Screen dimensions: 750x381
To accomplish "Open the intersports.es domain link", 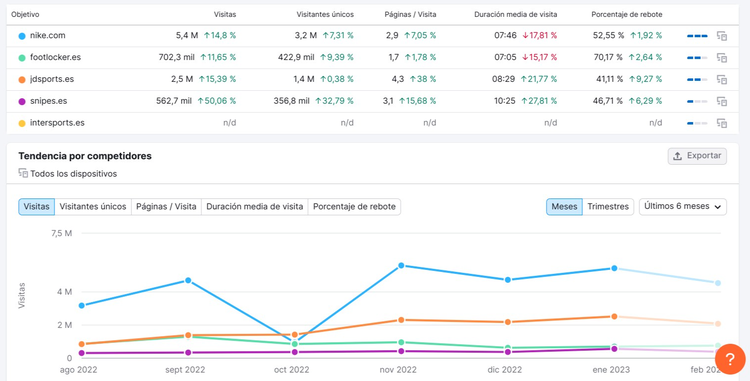I will coord(57,123).
